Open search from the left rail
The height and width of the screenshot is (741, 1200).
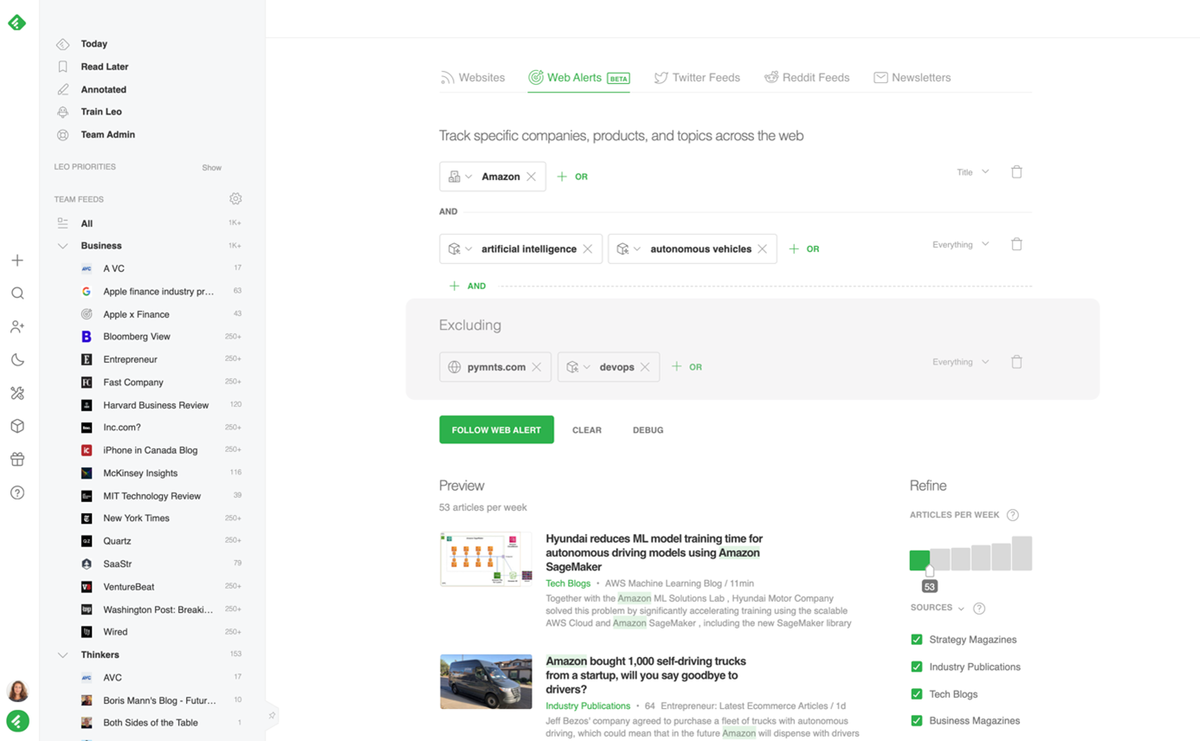click(x=16, y=293)
